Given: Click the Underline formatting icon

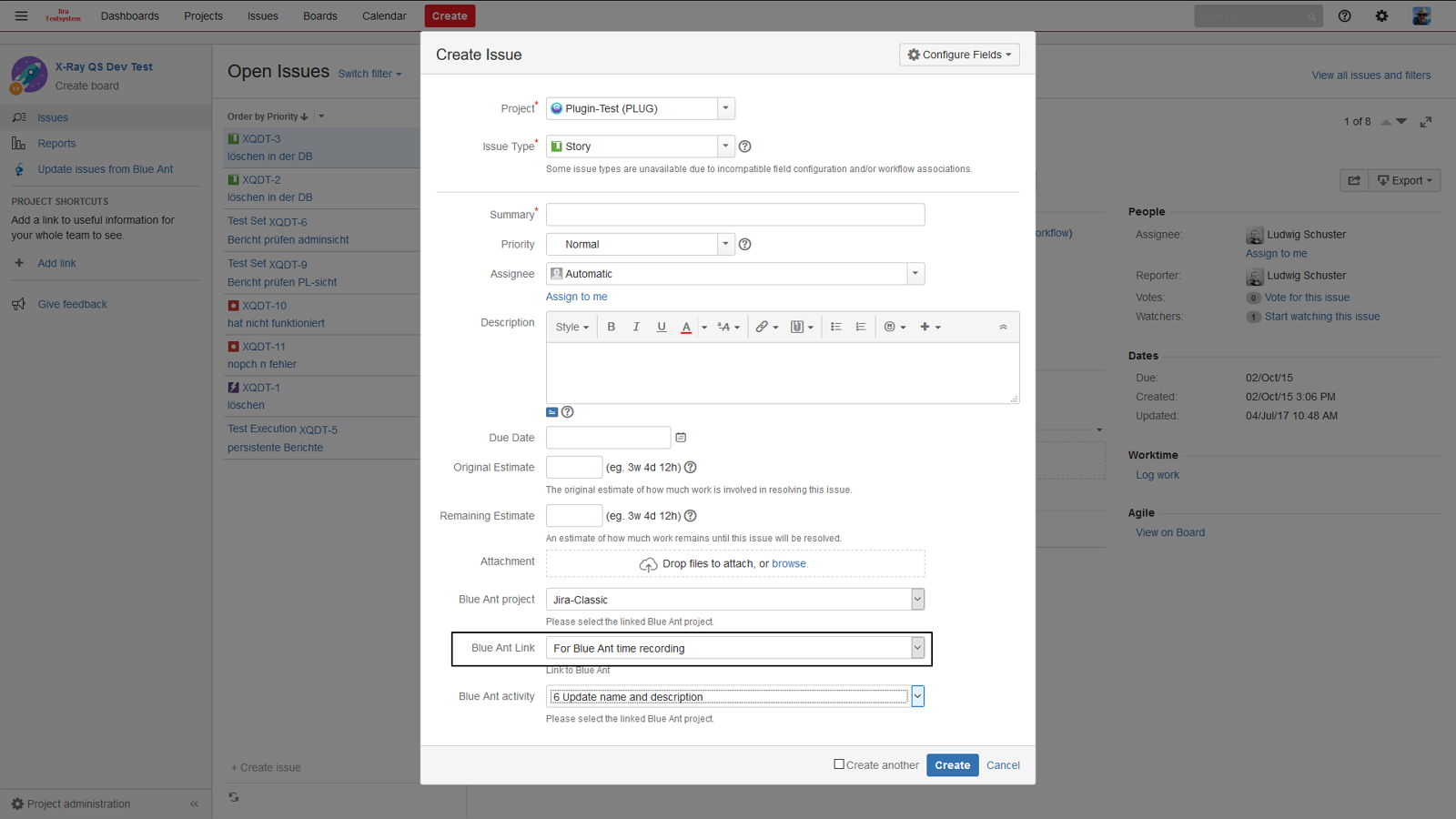Looking at the screenshot, I should click(662, 327).
